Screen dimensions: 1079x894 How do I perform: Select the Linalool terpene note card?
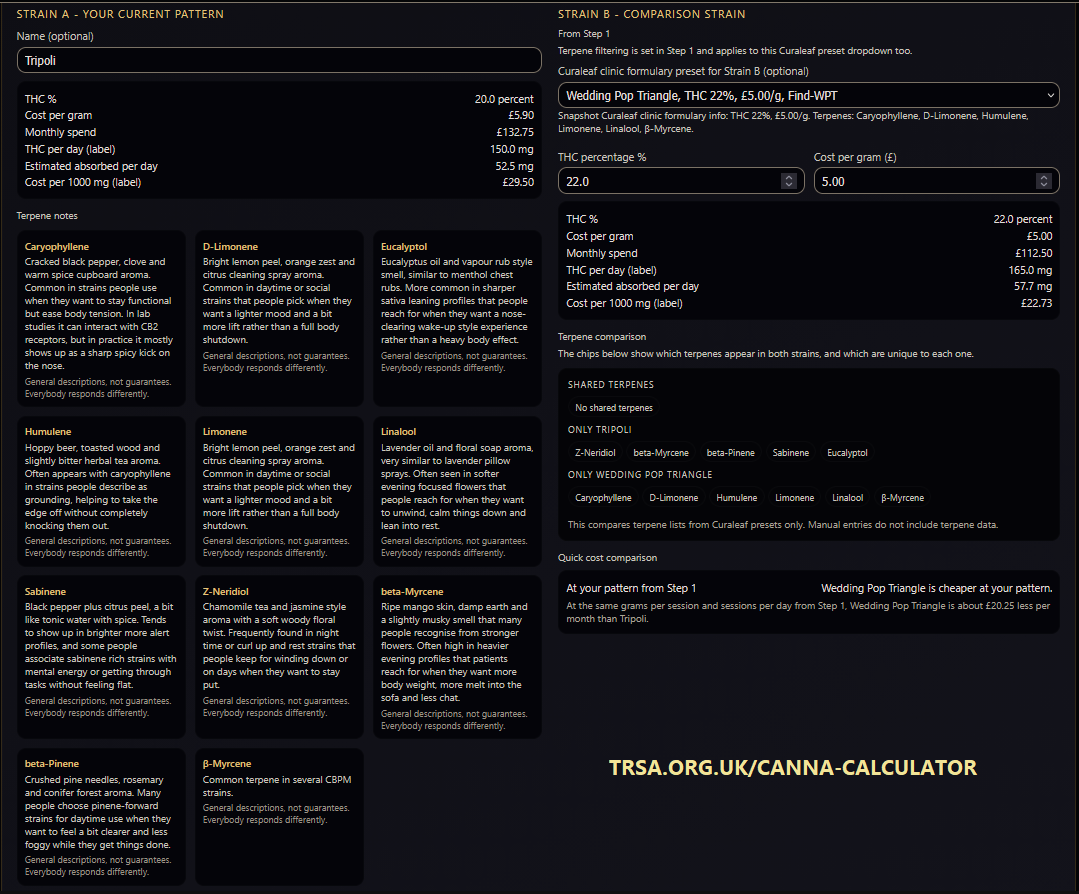(x=457, y=491)
